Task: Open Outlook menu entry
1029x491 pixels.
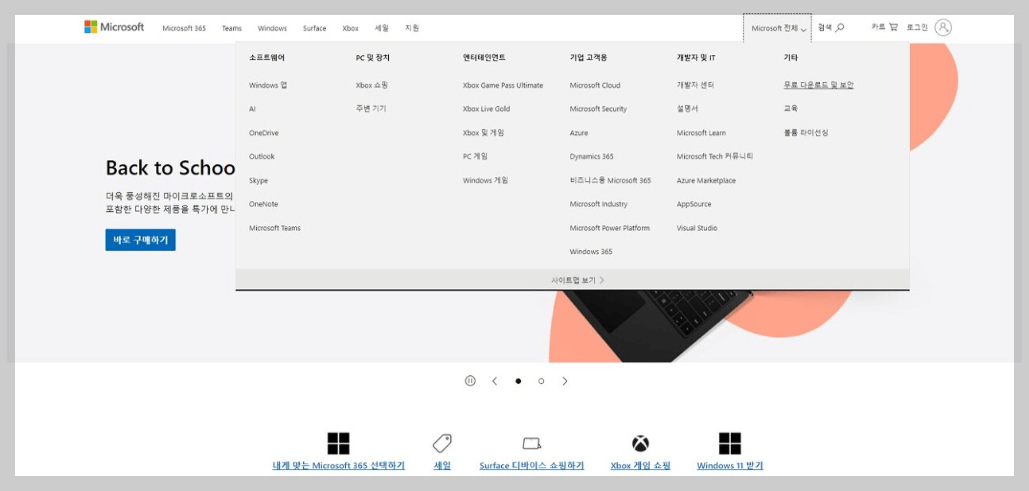Action: click(x=262, y=156)
